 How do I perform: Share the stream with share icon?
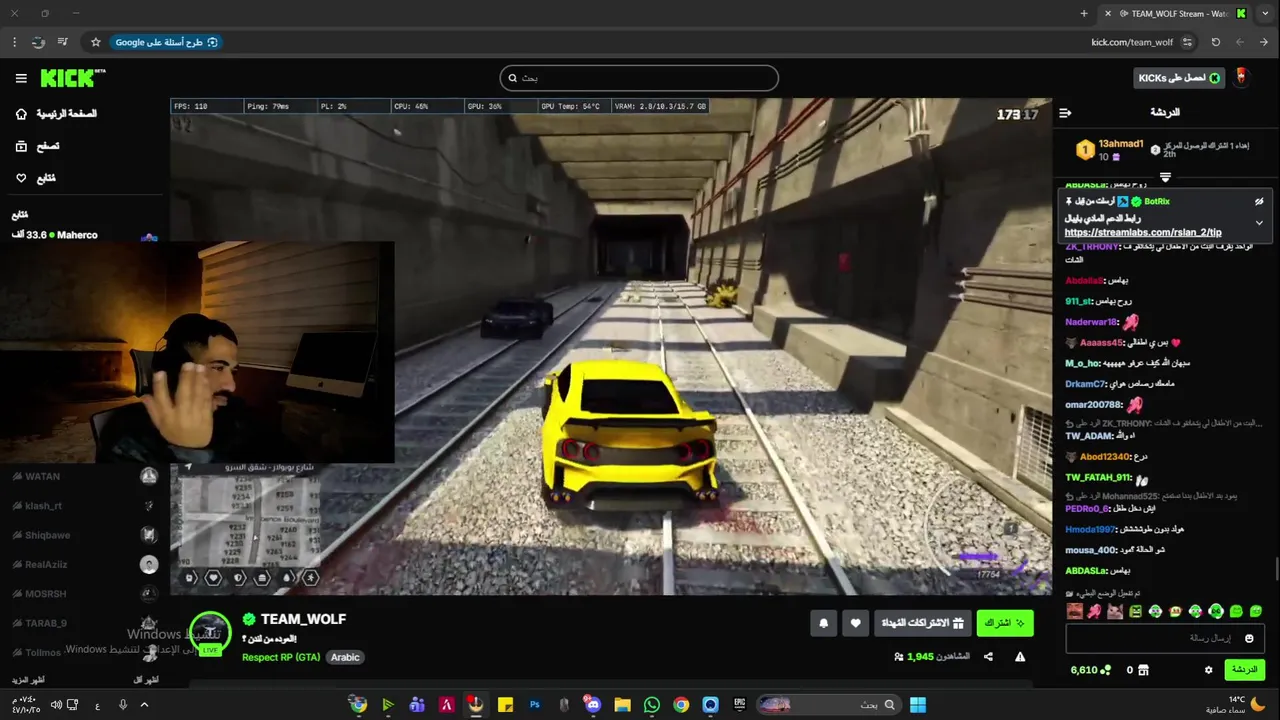pyautogui.click(x=988, y=657)
